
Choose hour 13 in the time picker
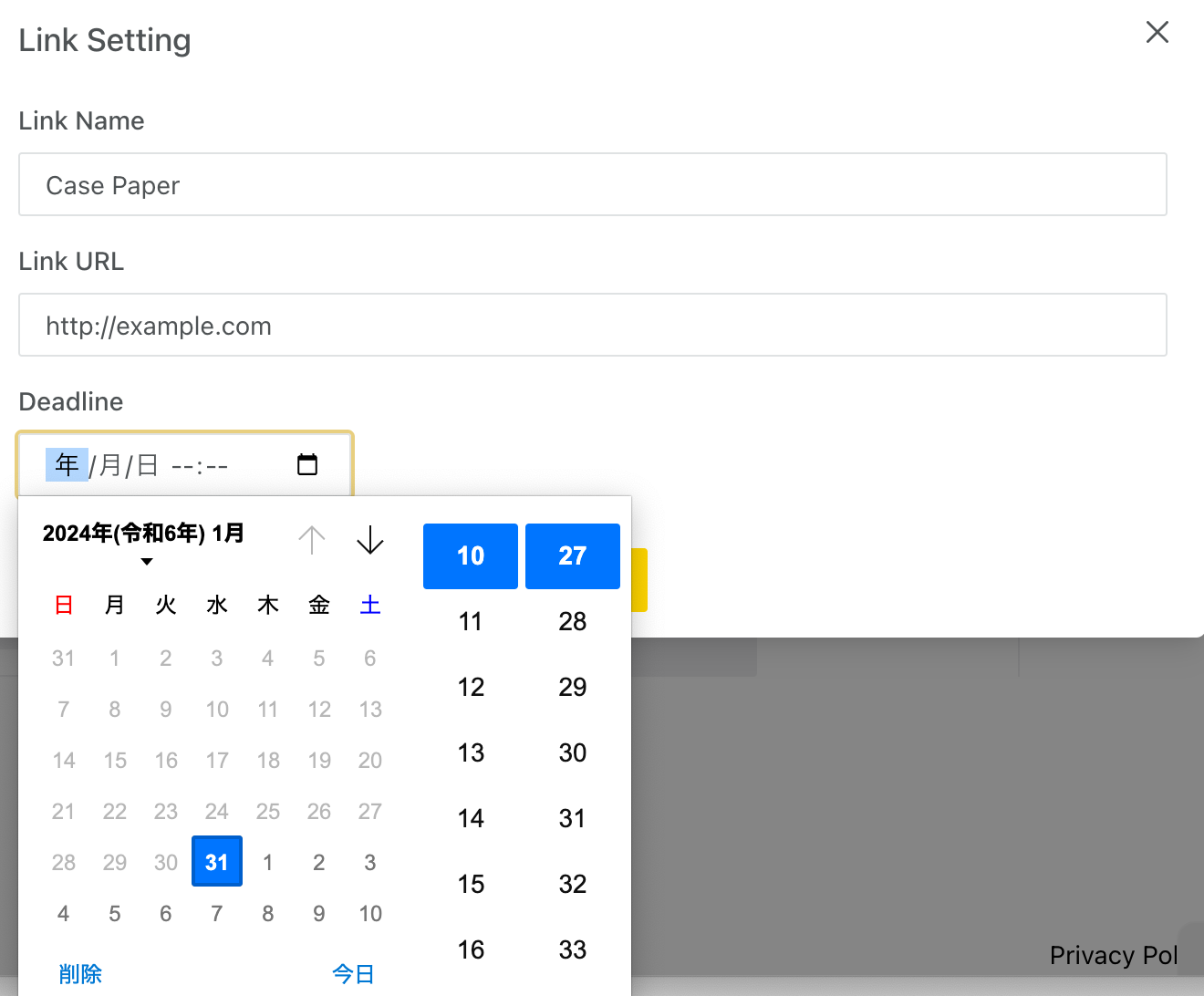[471, 753]
